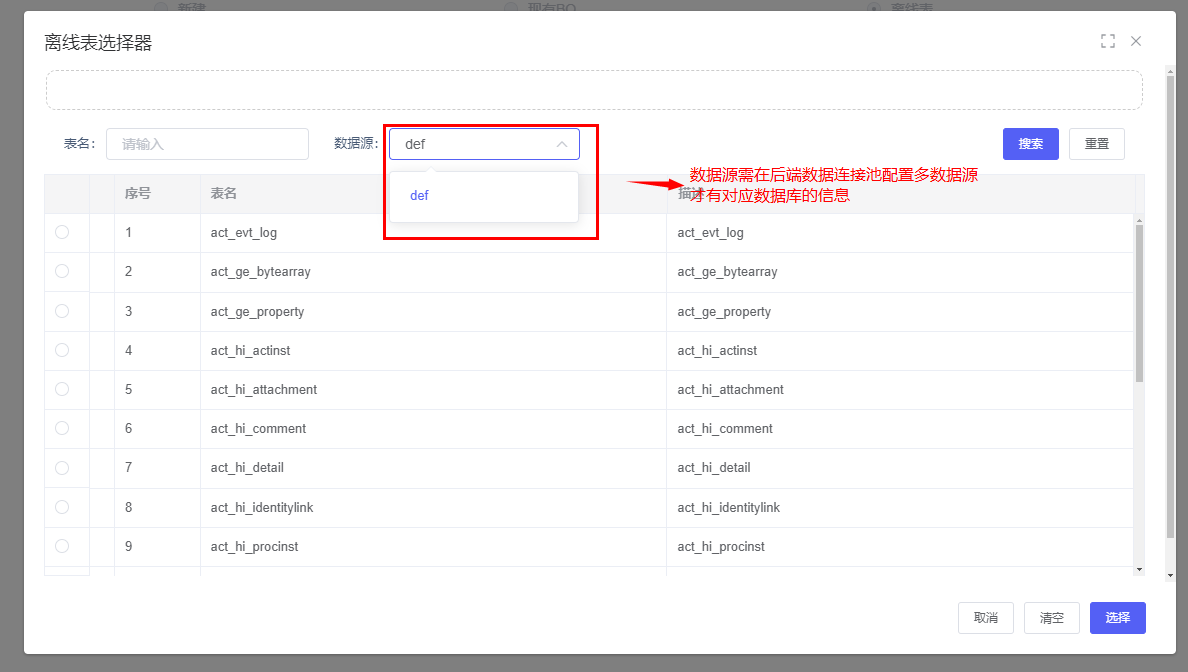The height and width of the screenshot is (672, 1188).
Task: Collapse the 数据源 dropdown chevron
Action: coord(561,144)
